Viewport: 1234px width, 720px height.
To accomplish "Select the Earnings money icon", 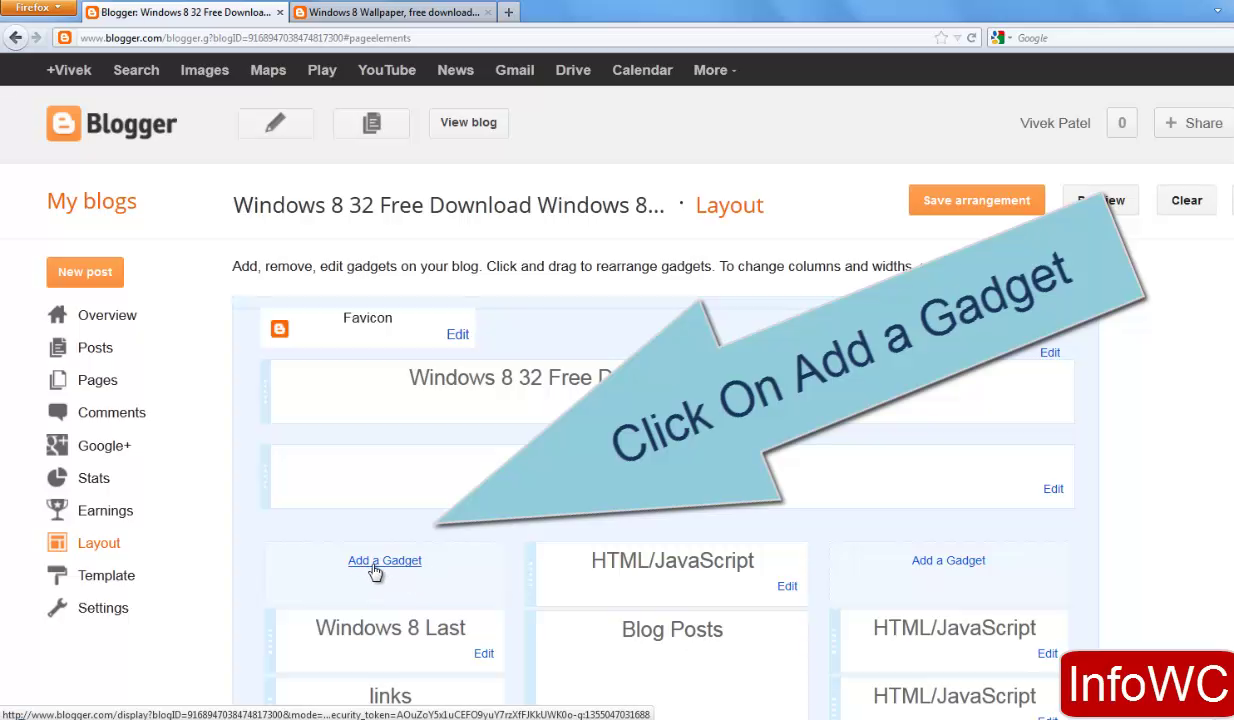I will click(x=57, y=510).
